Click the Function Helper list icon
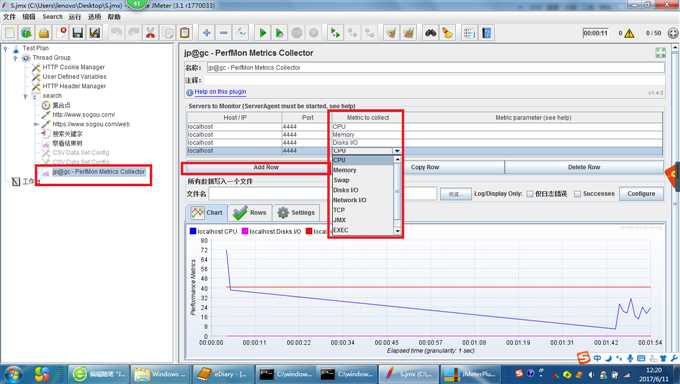 click(x=469, y=33)
